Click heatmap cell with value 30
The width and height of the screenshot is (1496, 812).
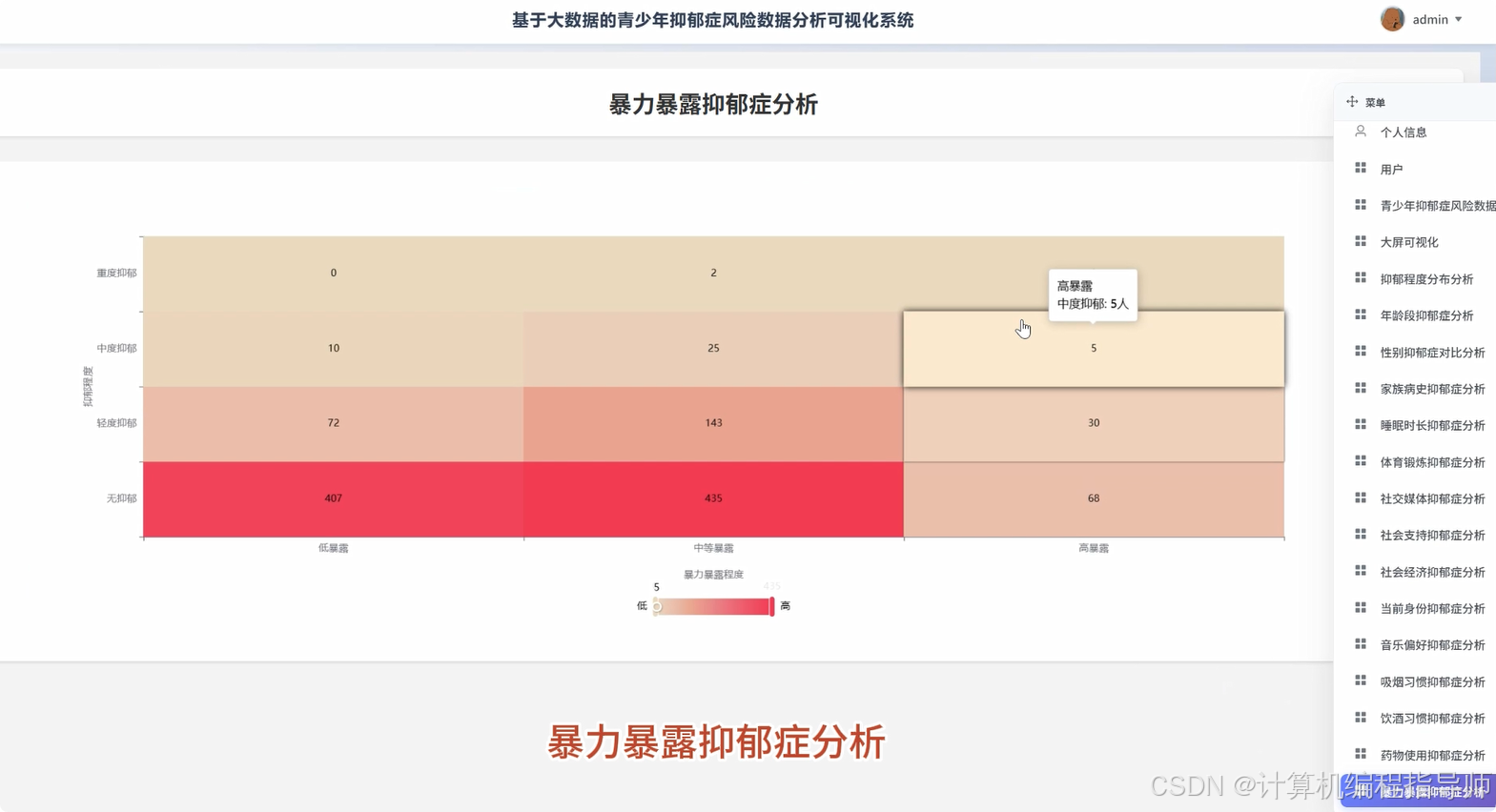pos(1094,424)
